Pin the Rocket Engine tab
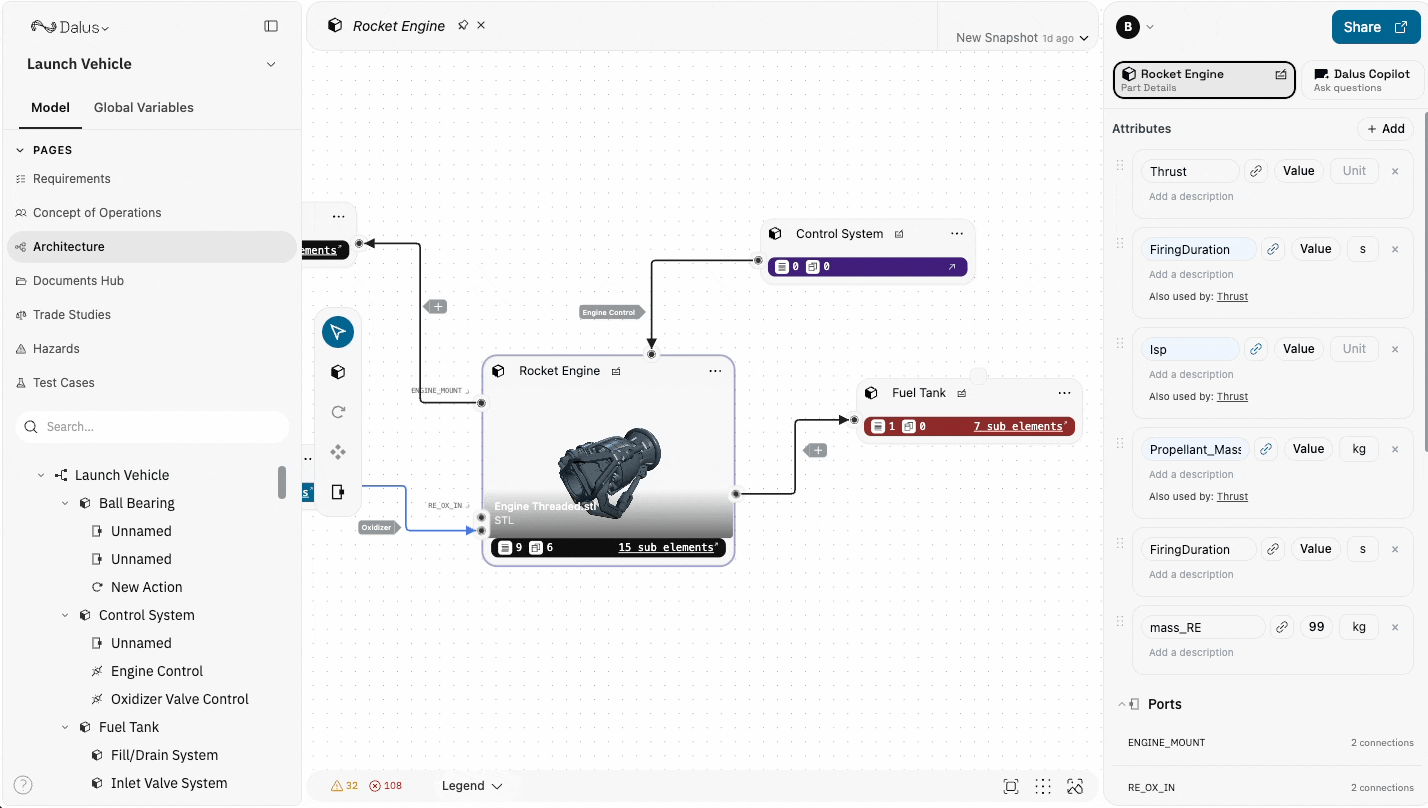 coord(463,25)
